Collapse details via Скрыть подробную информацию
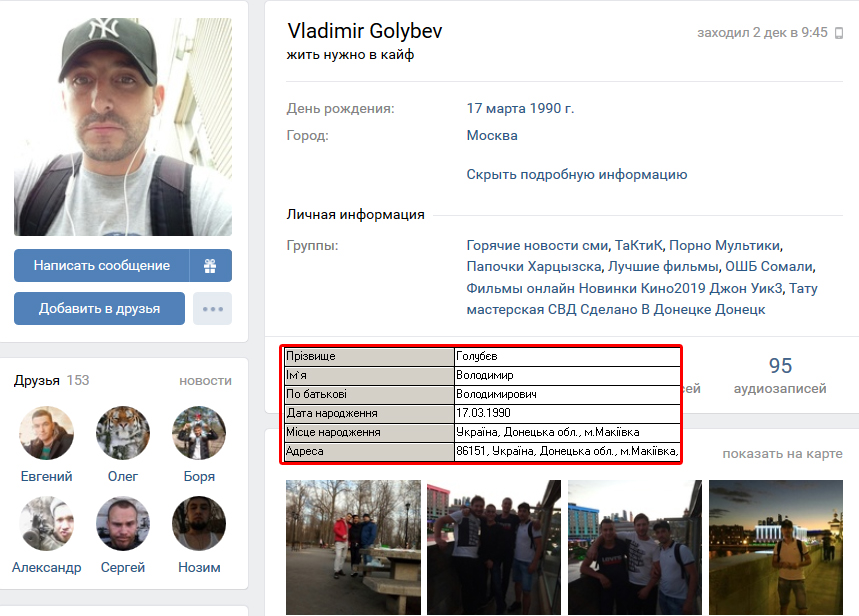 point(576,174)
